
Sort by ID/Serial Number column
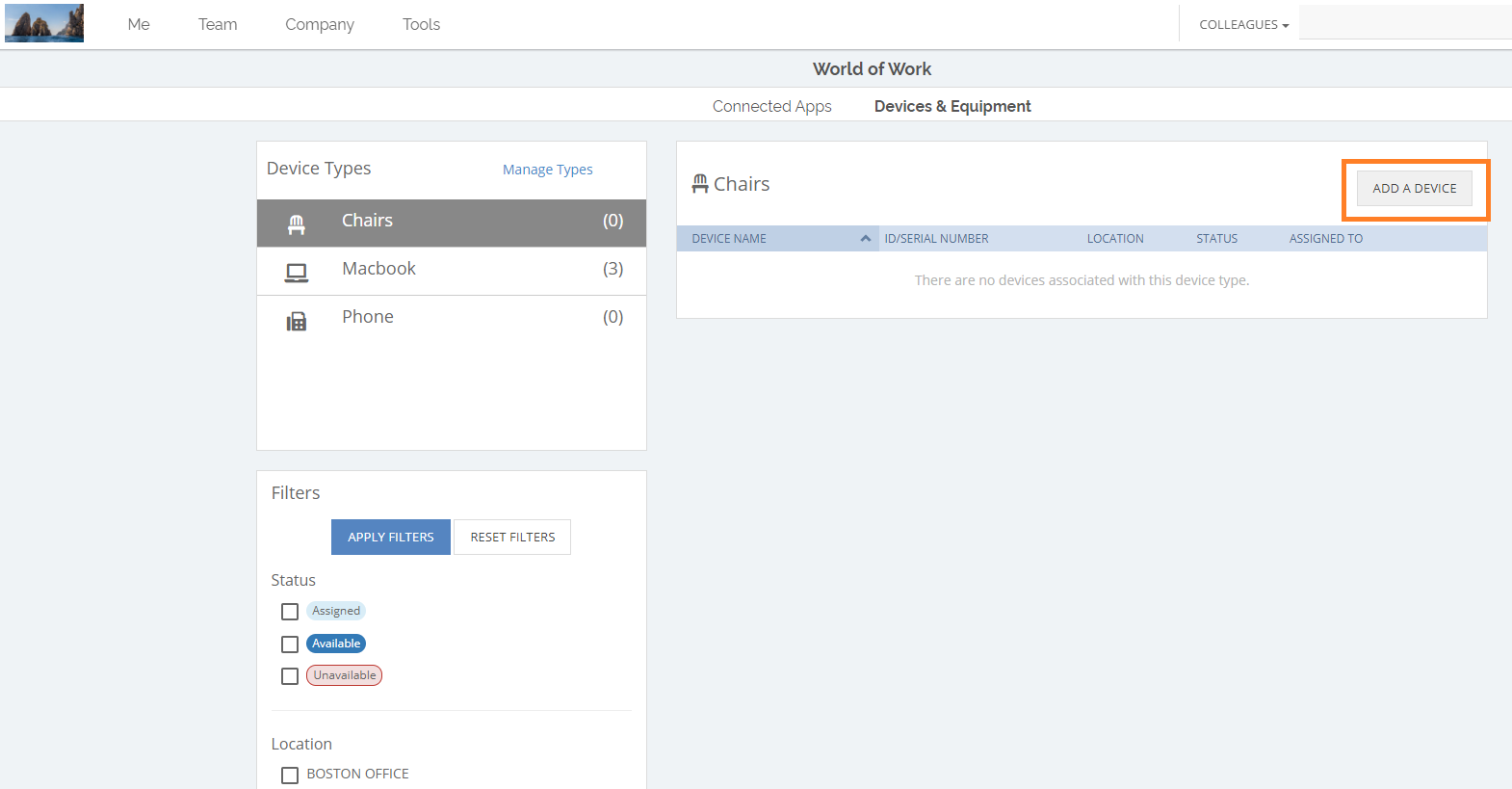(936, 239)
